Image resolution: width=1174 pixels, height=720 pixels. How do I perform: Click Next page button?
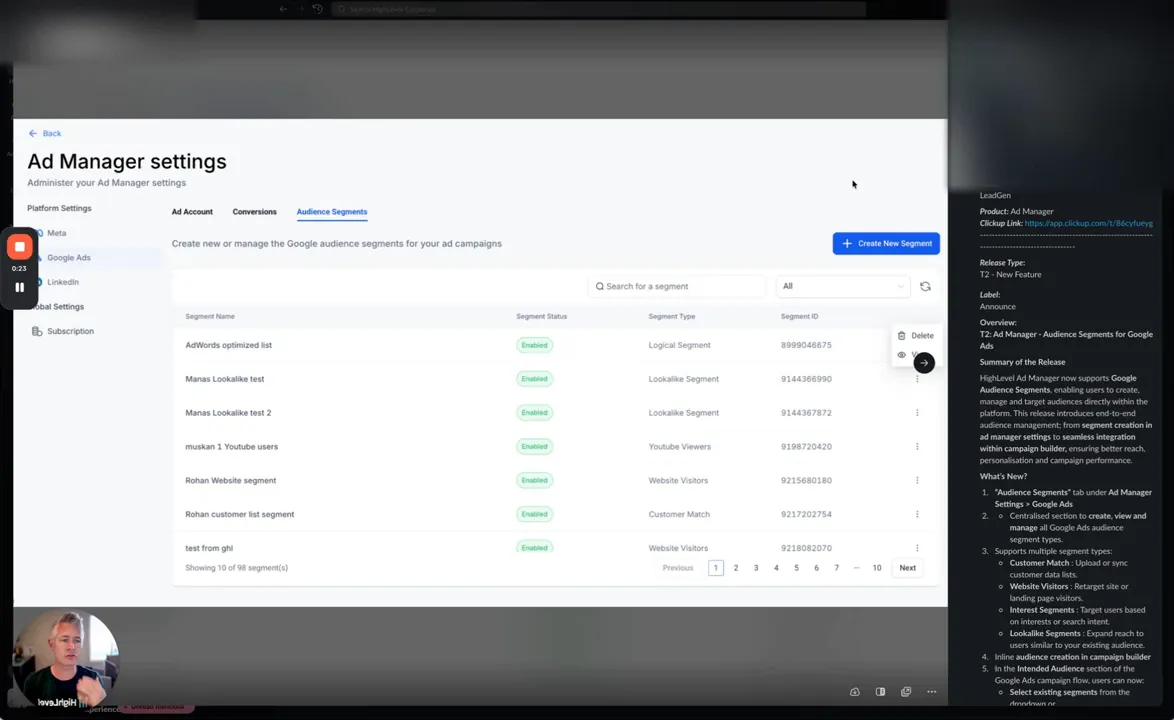(907, 568)
